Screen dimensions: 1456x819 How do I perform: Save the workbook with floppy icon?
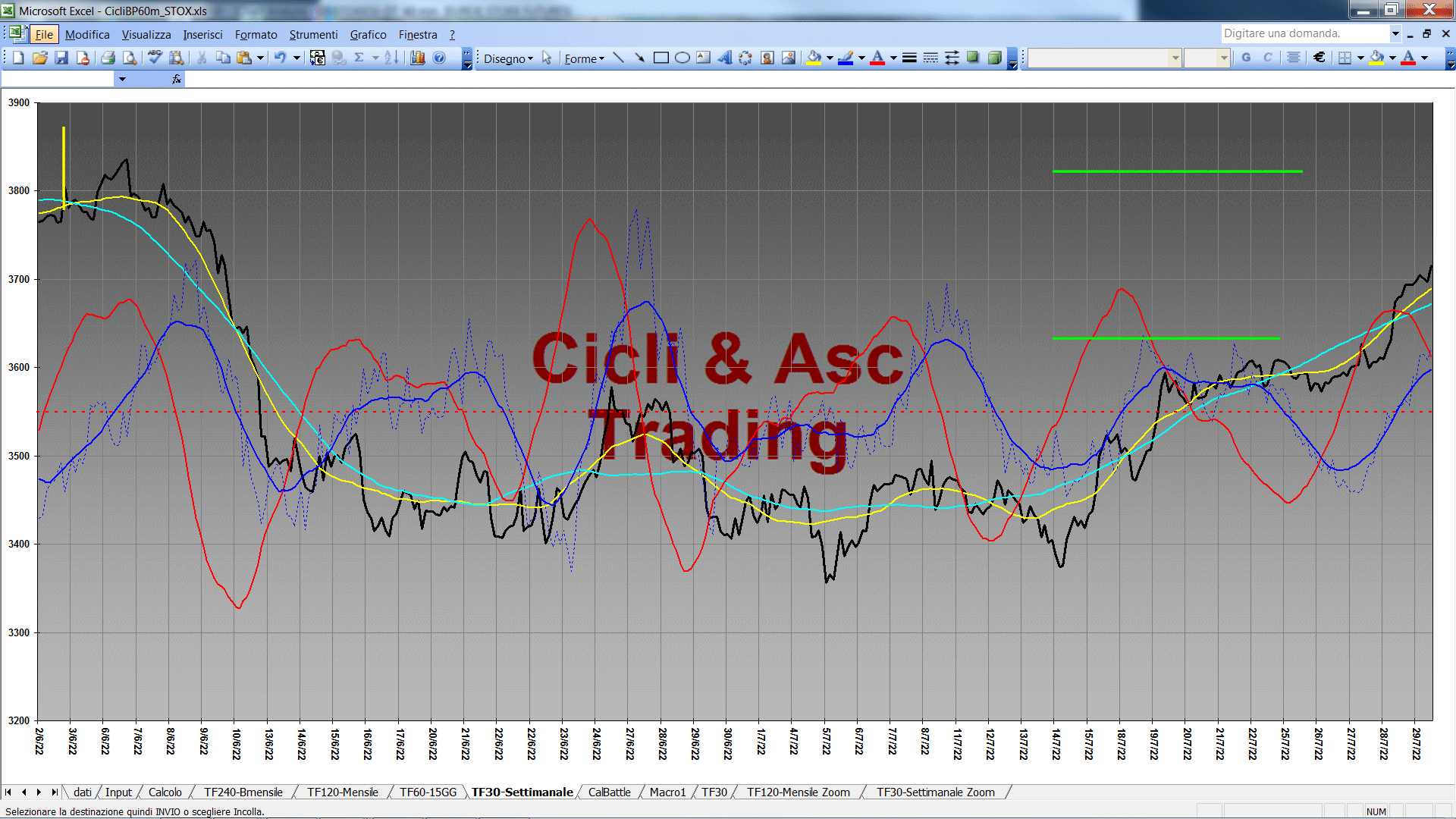coord(61,58)
